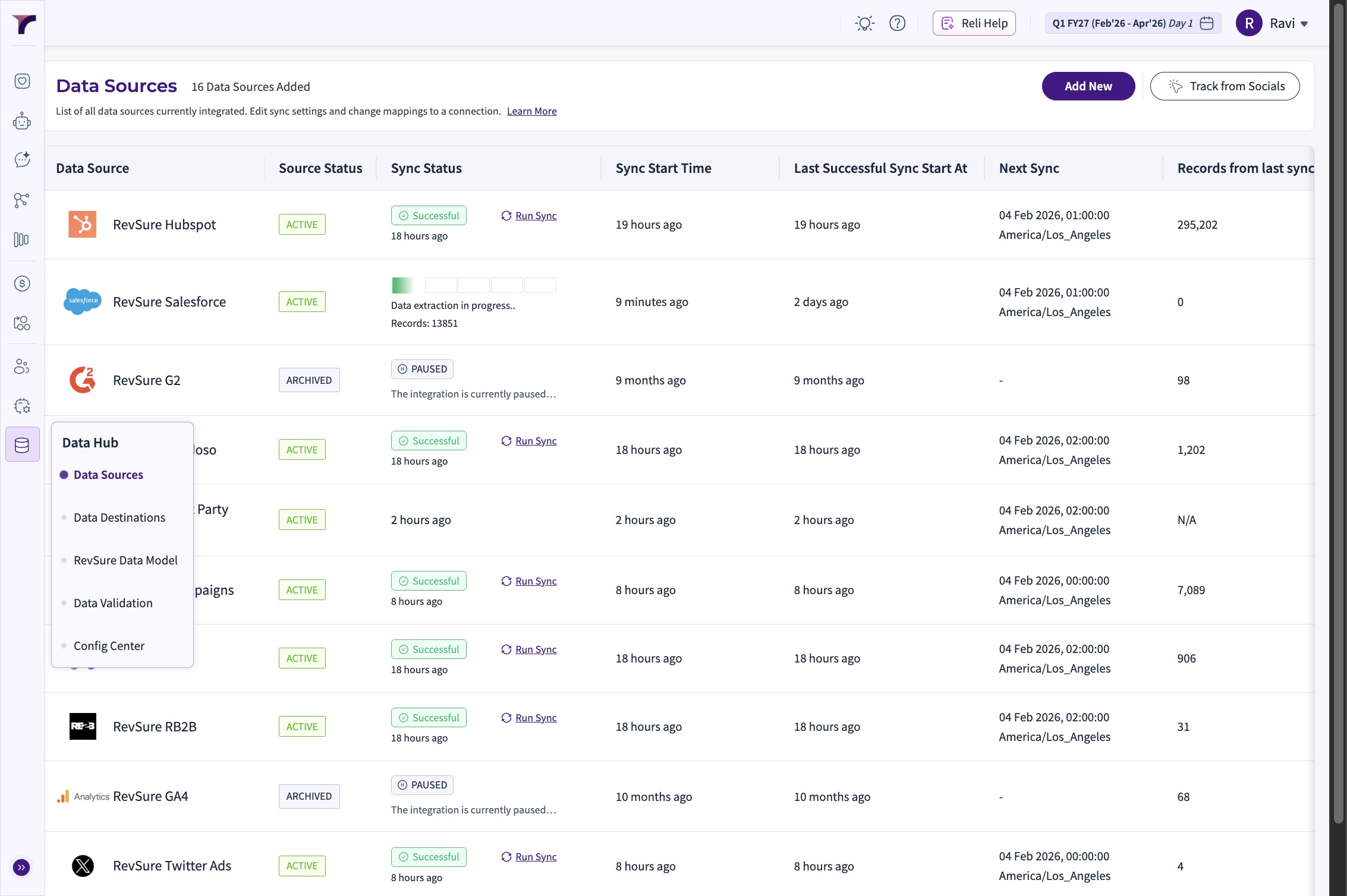Screen dimensions: 1347x896
Task: Click the robot icon in sidebar
Action: click(x=22, y=121)
